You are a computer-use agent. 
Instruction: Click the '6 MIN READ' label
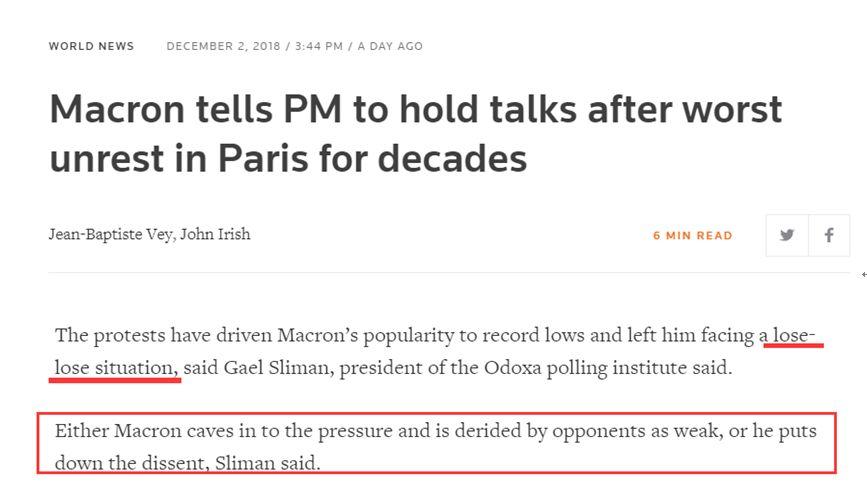(692, 236)
